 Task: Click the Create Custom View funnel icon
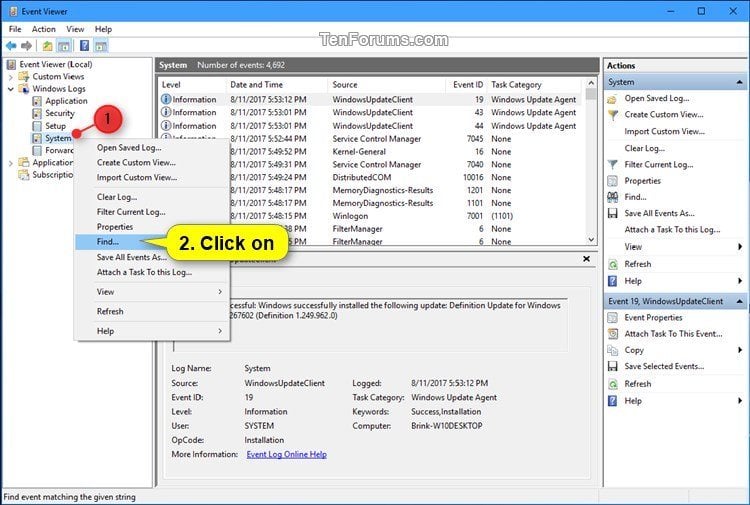[613, 115]
